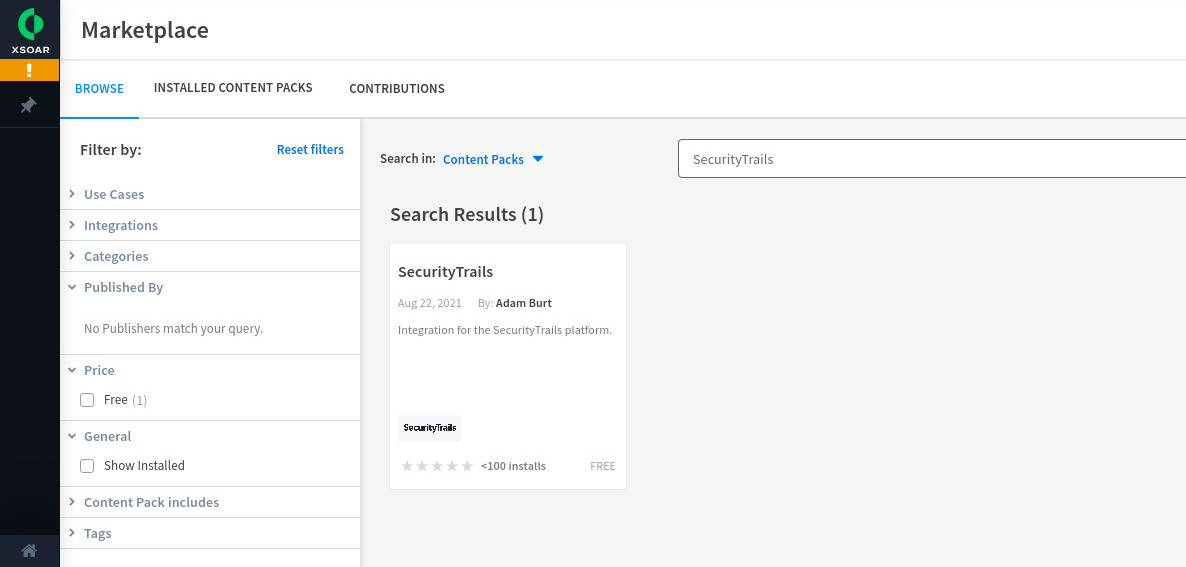
Task: Open the orange warning alert icon
Action: (29, 70)
